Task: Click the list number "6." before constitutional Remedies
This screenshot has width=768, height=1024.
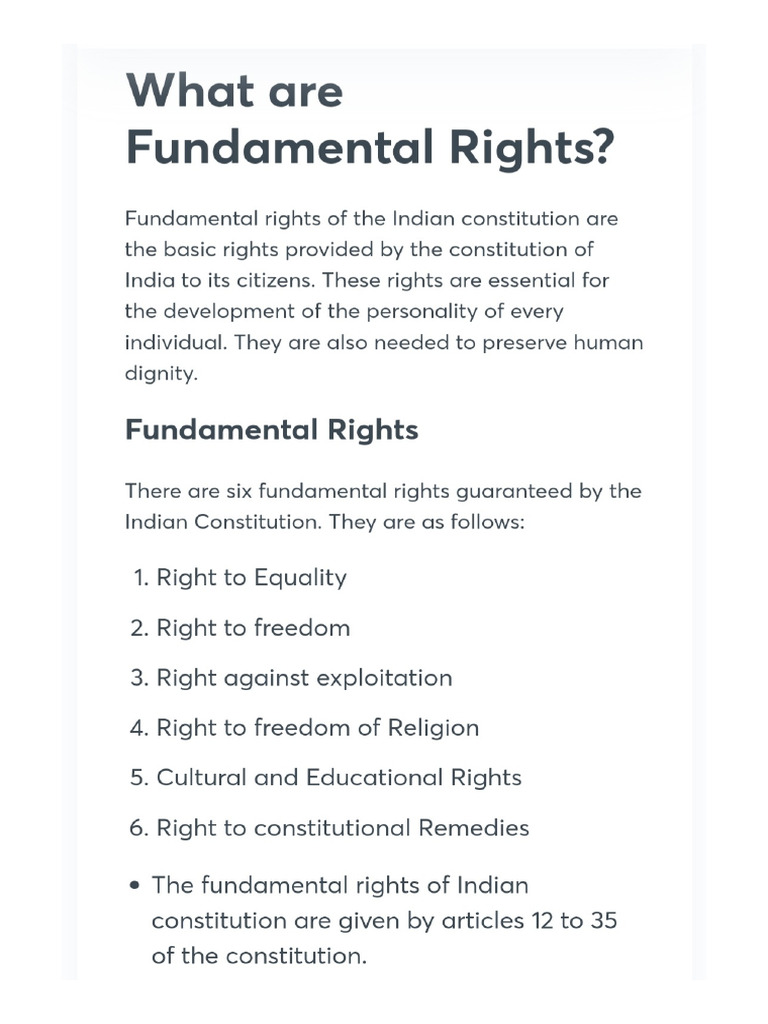Action: pos(140,828)
